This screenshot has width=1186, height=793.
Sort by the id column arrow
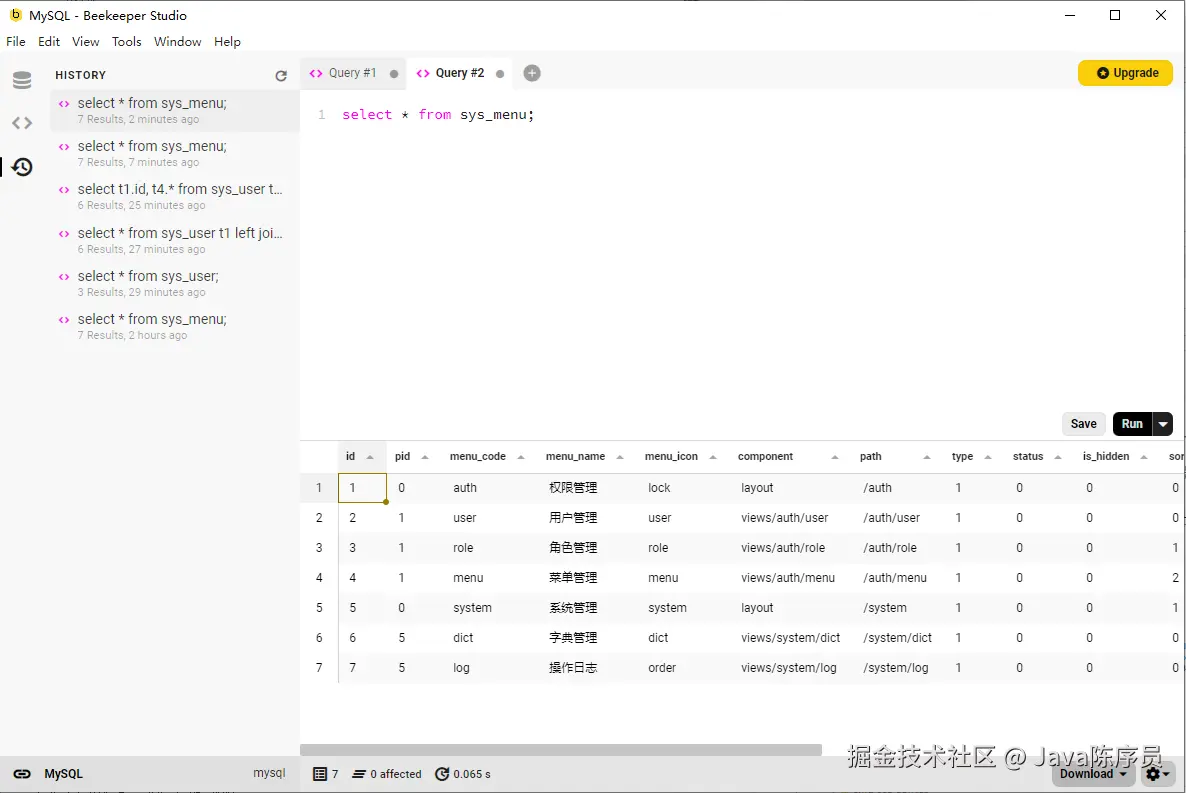click(x=370, y=457)
